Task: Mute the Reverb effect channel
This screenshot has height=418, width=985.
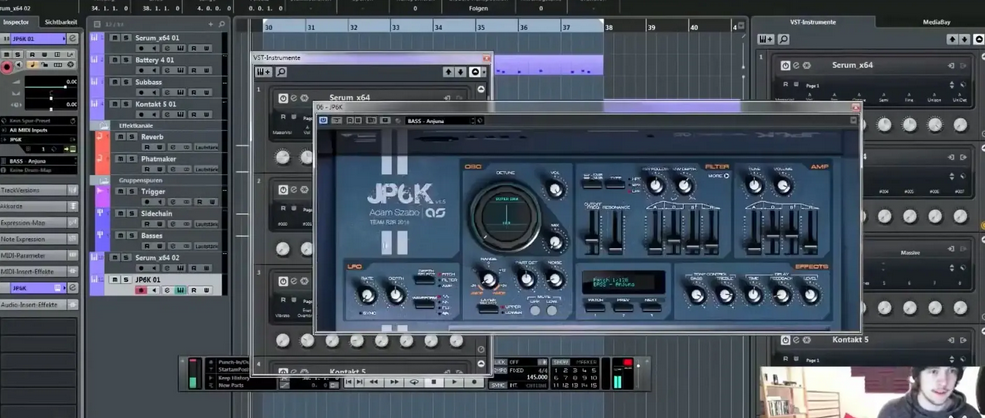Action: [119, 137]
